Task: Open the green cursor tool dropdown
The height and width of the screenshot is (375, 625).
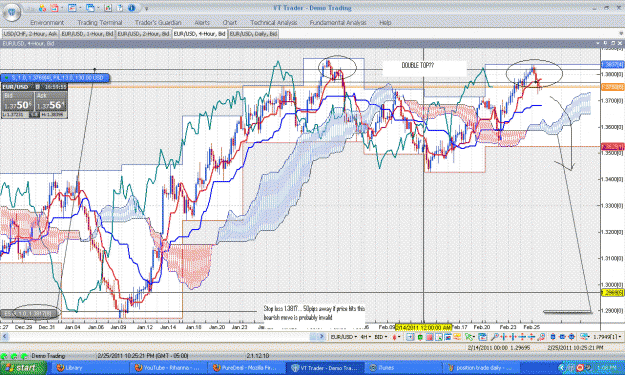Action: (470, 337)
